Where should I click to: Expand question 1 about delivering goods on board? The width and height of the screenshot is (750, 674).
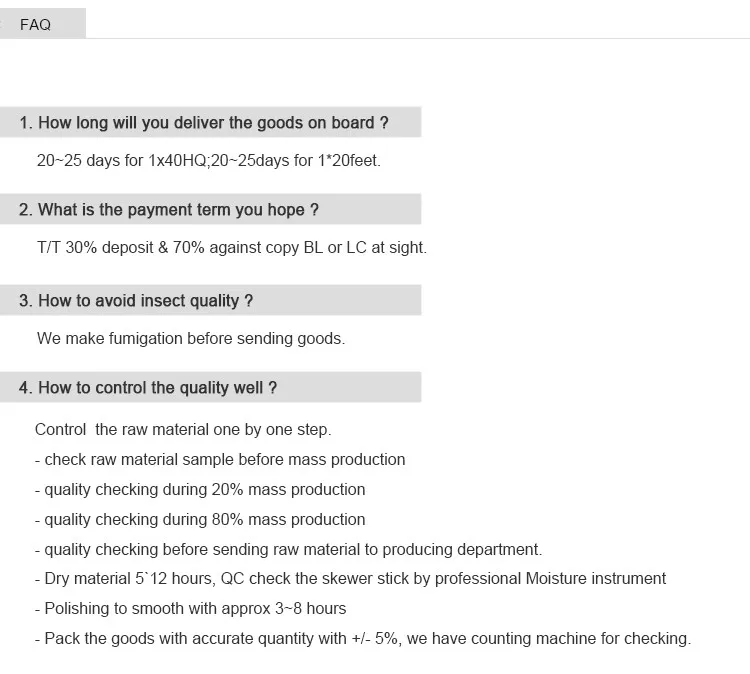[x=204, y=123]
